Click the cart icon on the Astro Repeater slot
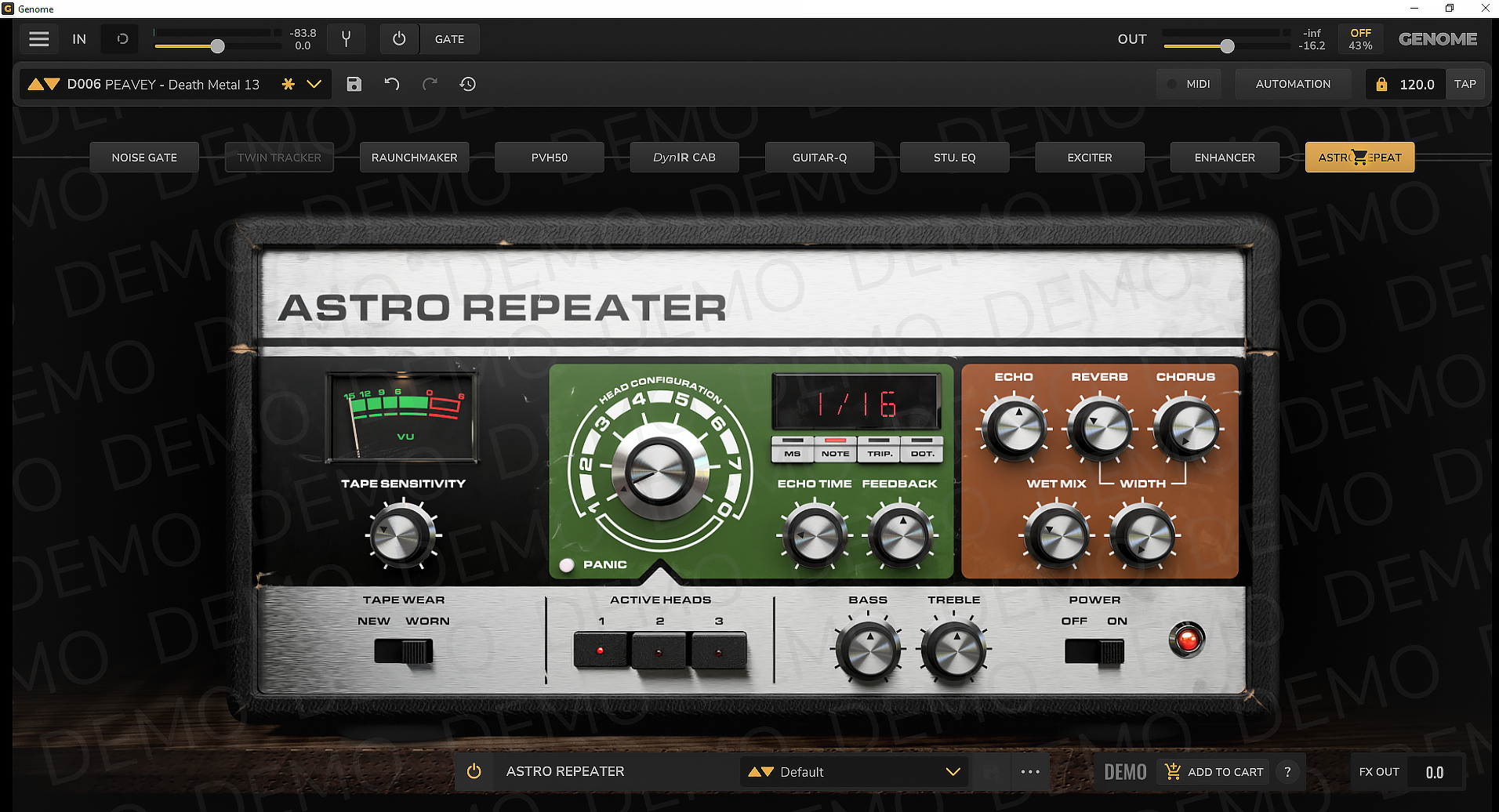 (1360, 158)
